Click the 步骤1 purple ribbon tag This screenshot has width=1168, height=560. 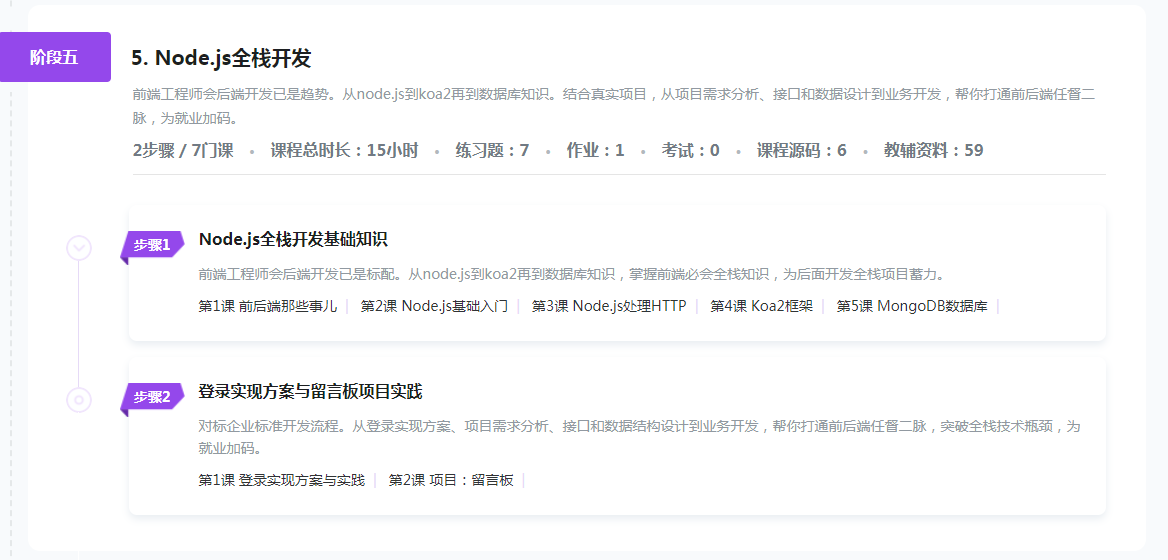coord(152,246)
